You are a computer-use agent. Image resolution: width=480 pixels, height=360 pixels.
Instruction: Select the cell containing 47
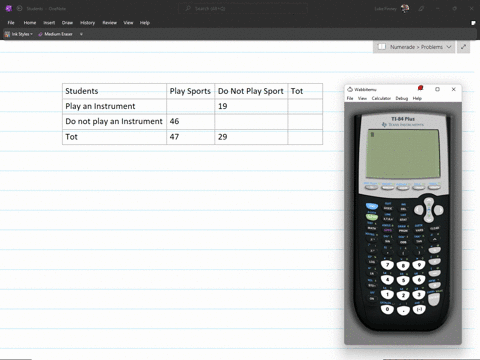point(190,137)
